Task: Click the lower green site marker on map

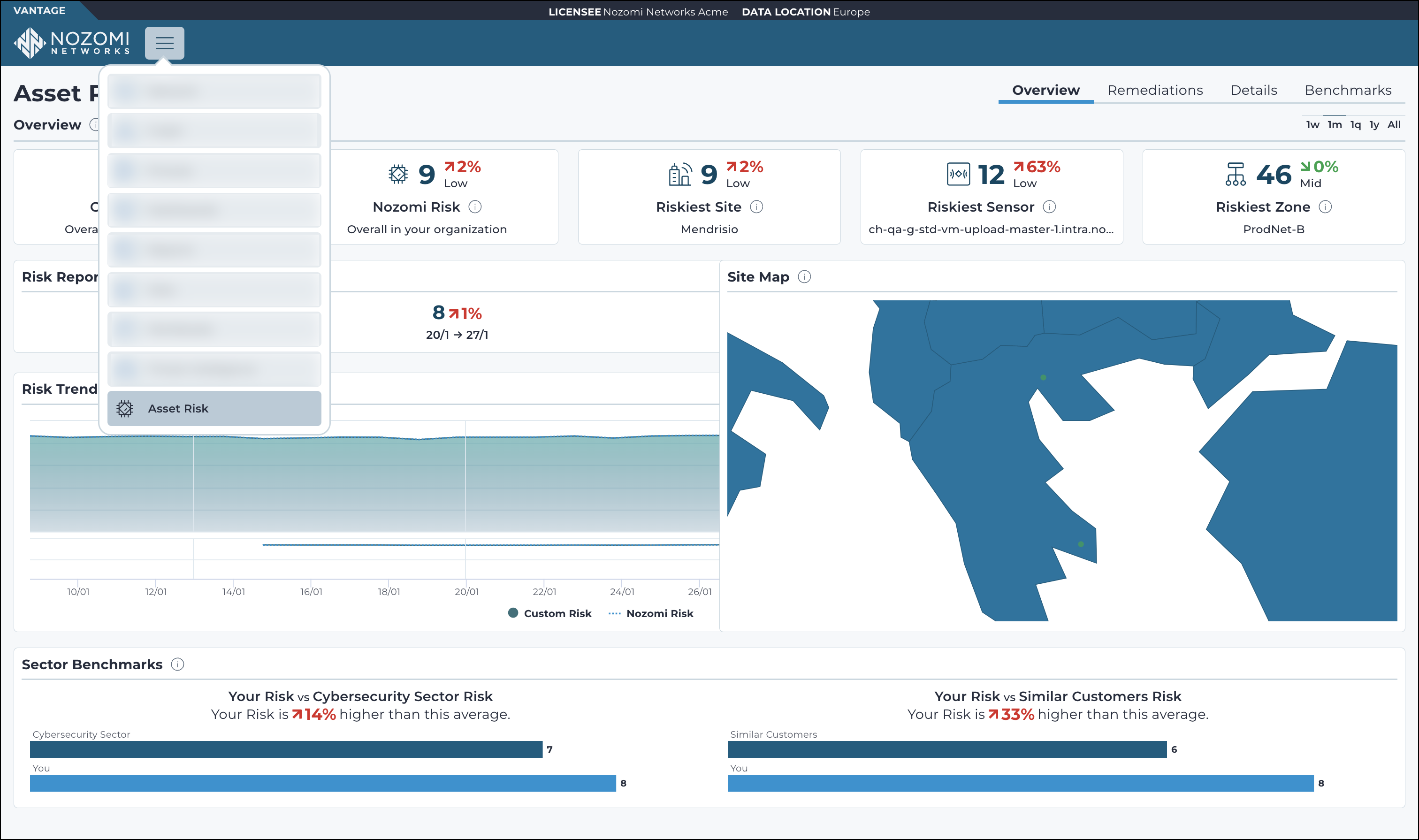Action: coord(1081,544)
